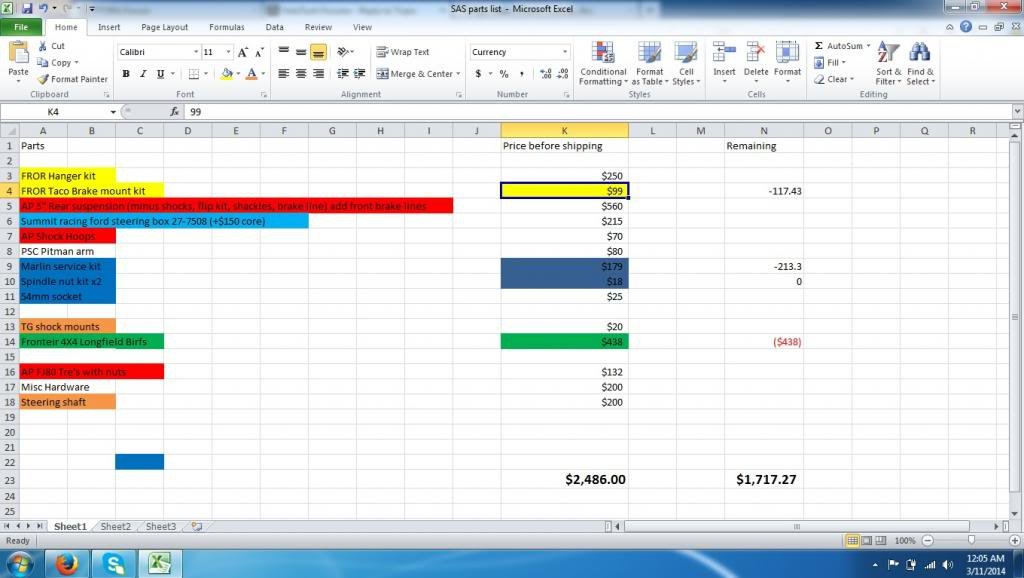
Task: Click the Increase Indent icon
Action: click(x=359, y=74)
